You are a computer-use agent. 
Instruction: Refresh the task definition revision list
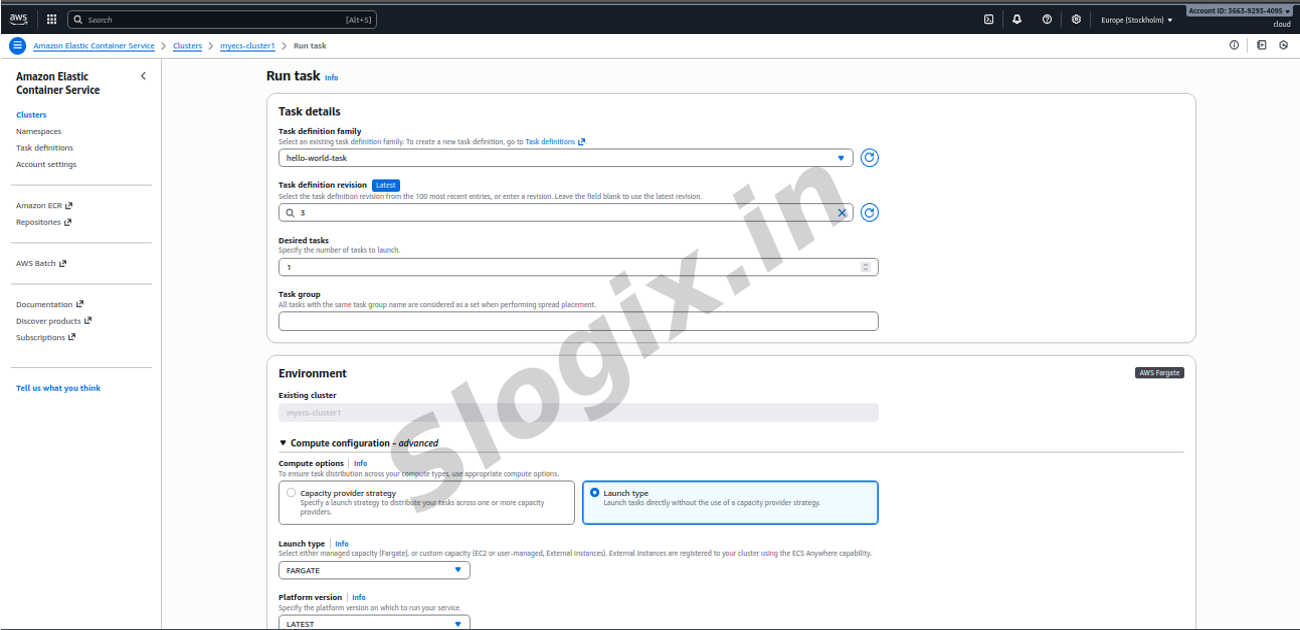pos(869,212)
